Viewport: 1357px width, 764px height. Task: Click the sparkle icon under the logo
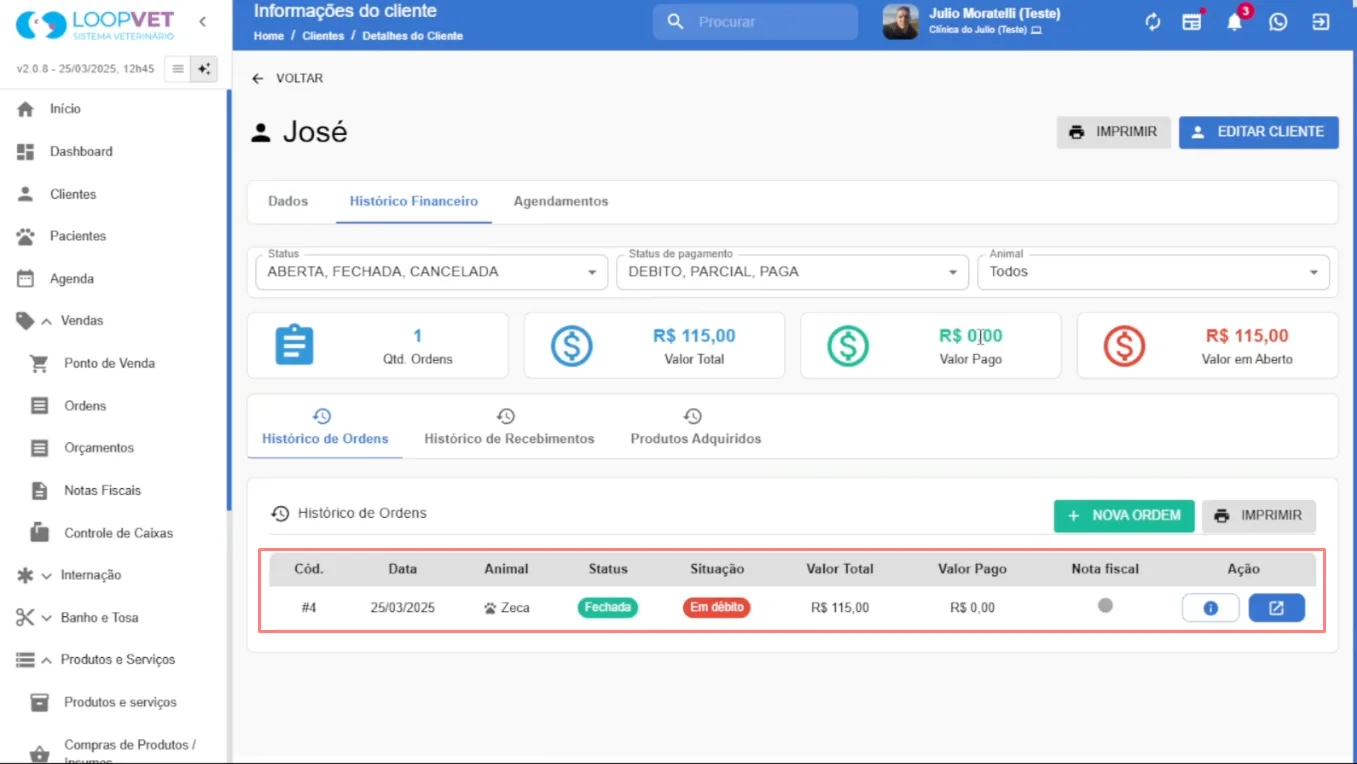point(204,69)
